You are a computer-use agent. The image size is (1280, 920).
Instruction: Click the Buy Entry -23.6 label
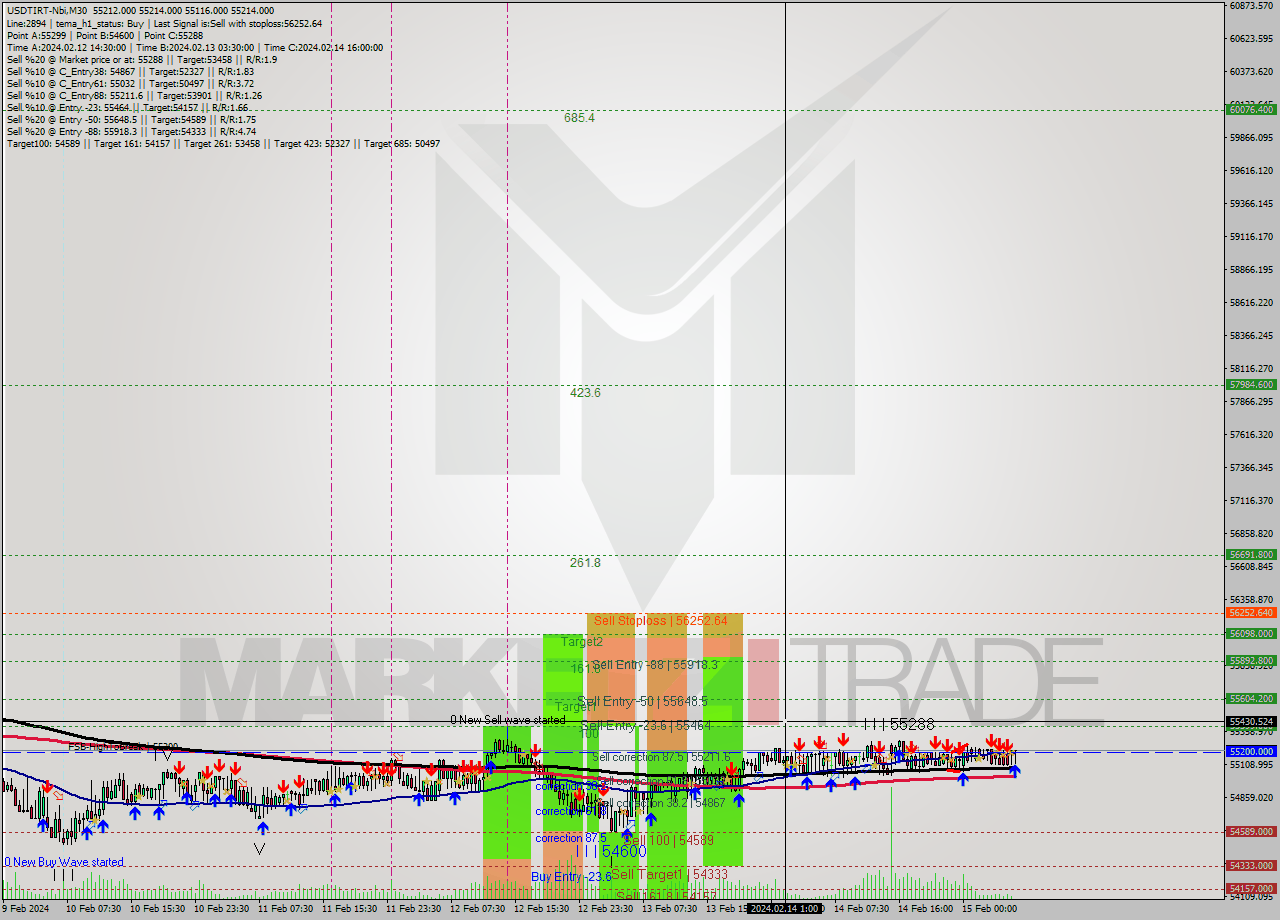tap(571, 877)
